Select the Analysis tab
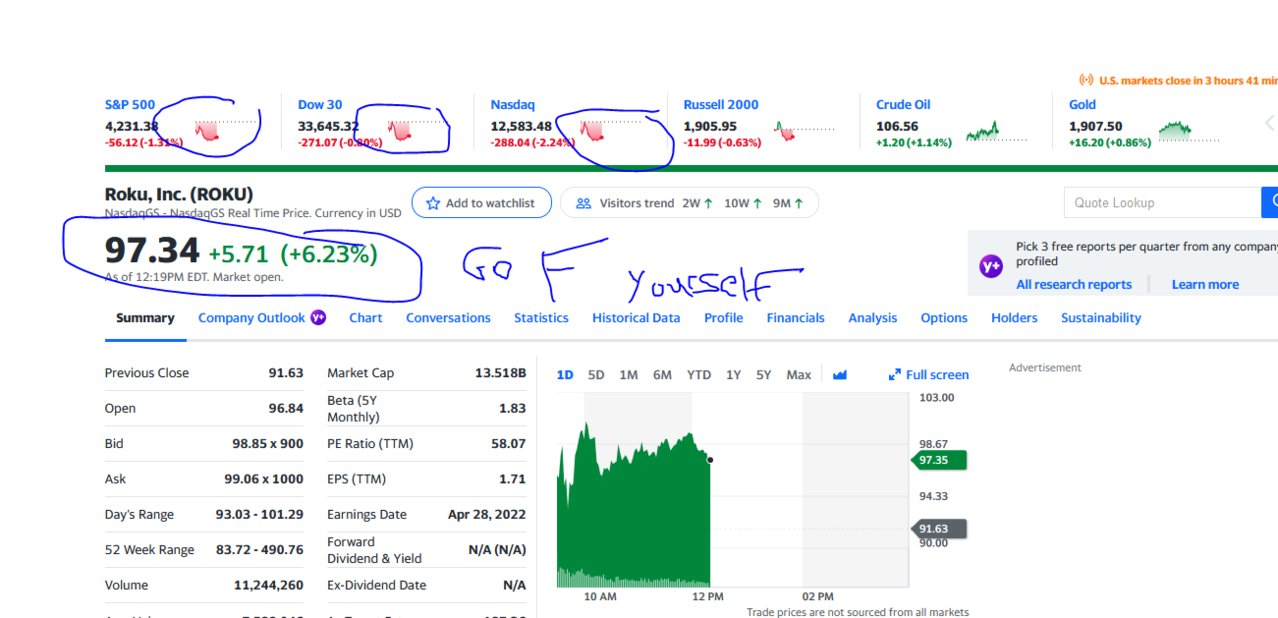Viewport: 1278px width, 618px height. 873,318
